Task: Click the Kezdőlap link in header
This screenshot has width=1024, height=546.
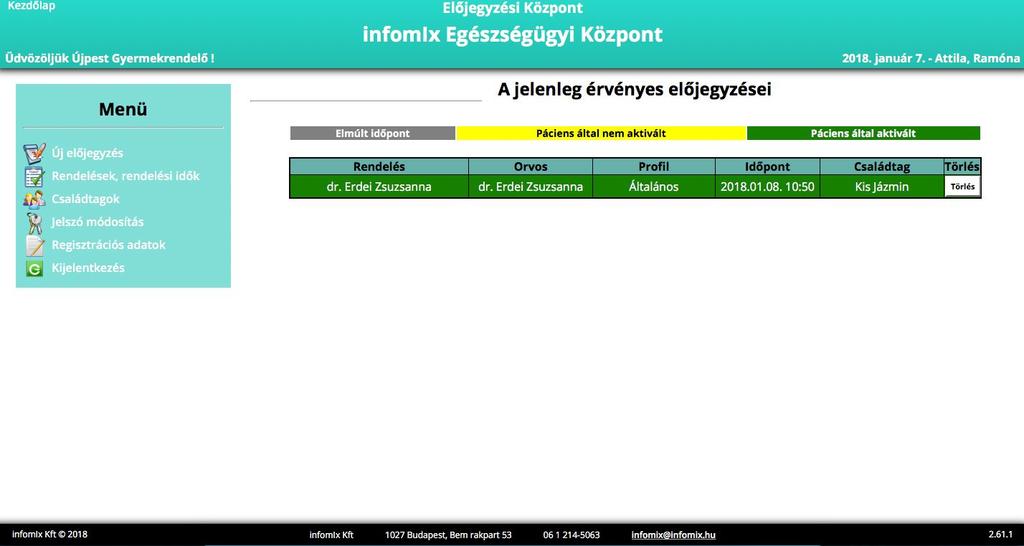Action: pyautogui.click(x=31, y=6)
